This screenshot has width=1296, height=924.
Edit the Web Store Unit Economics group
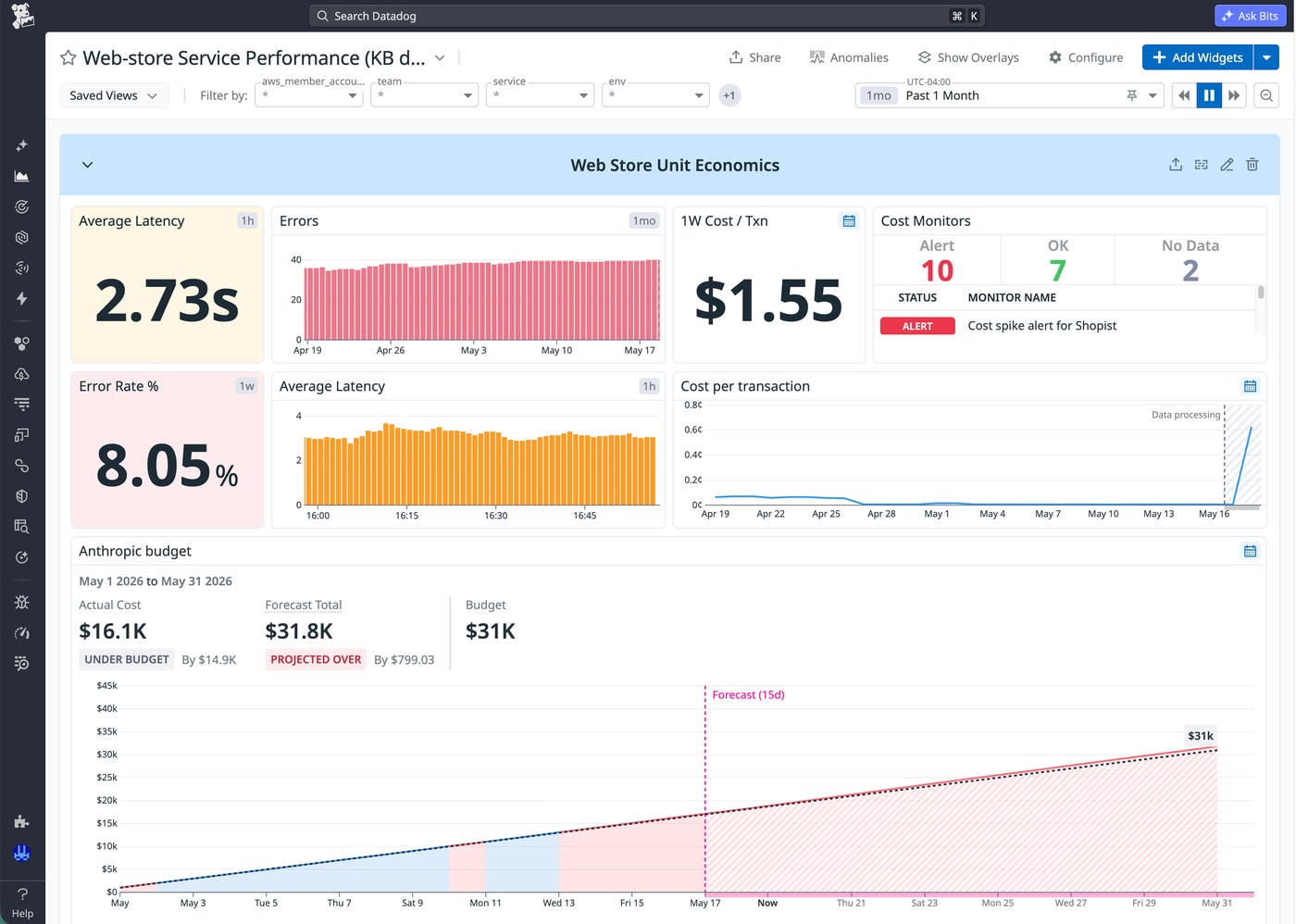pyautogui.click(x=1227, y=165)
